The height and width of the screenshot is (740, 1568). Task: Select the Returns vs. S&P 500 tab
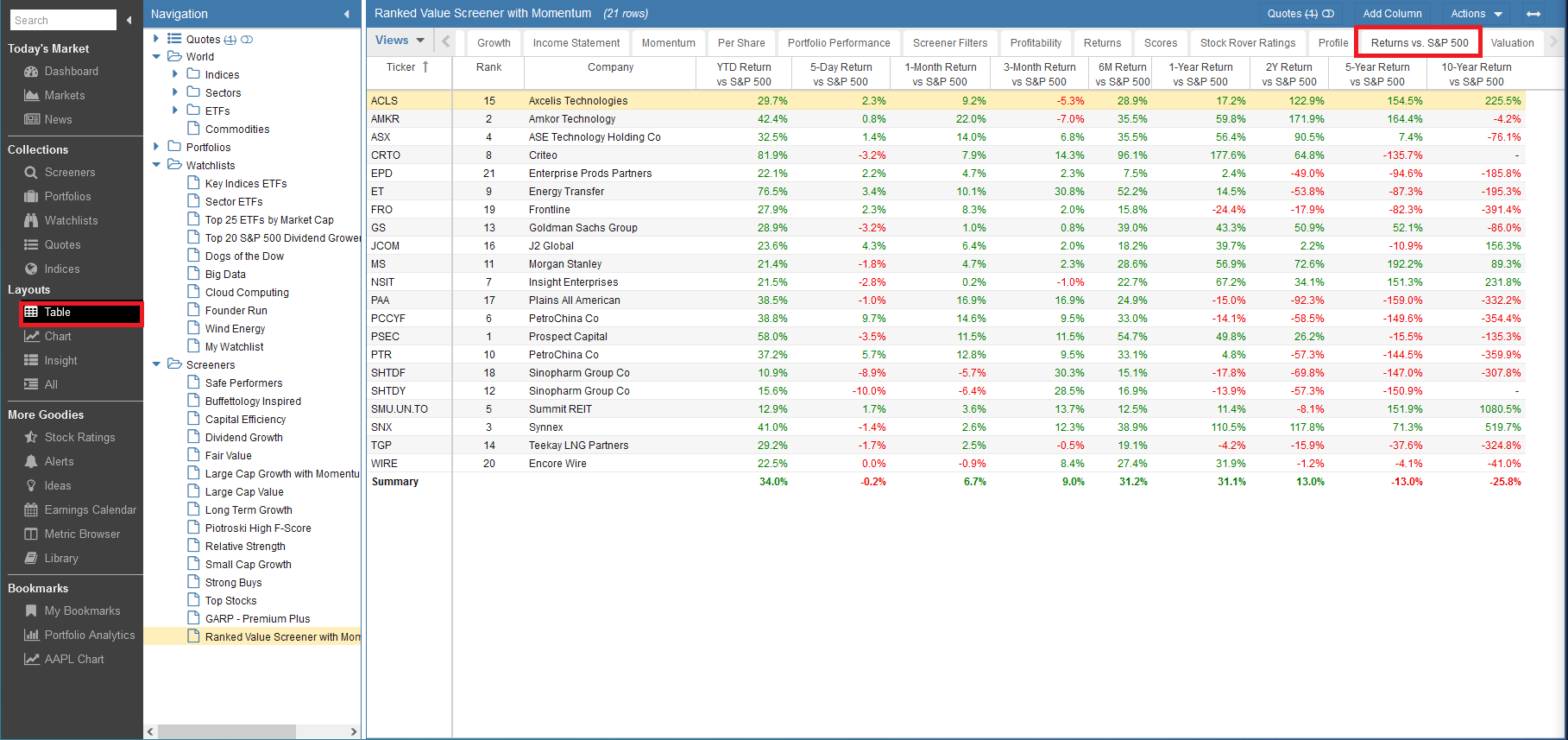pos(1420,43)
